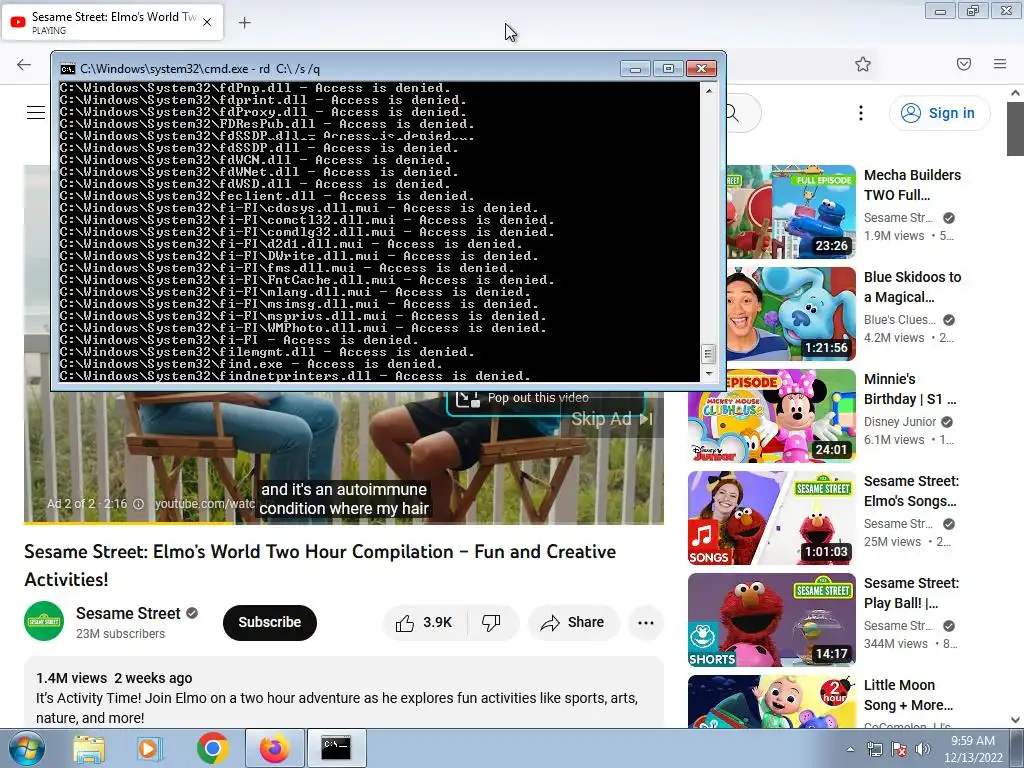
Task: Open Sesame Street: Play Ball thumbnail
Action: (772, 620)
